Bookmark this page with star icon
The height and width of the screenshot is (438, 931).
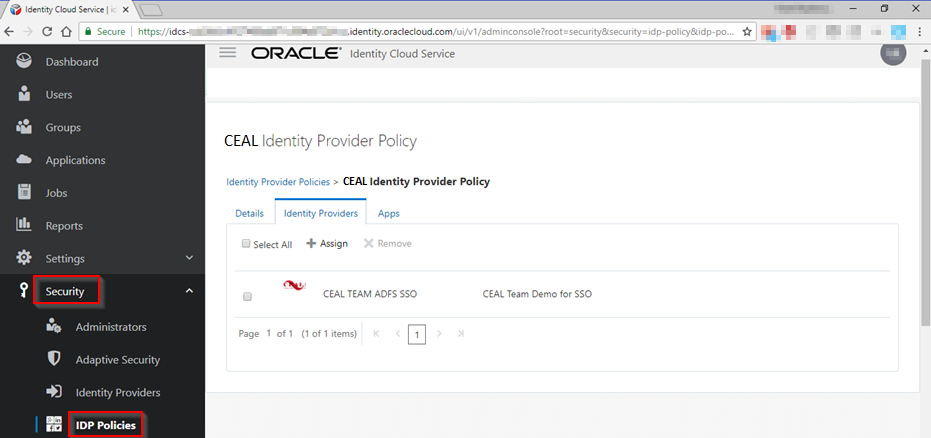click(747, 32)
